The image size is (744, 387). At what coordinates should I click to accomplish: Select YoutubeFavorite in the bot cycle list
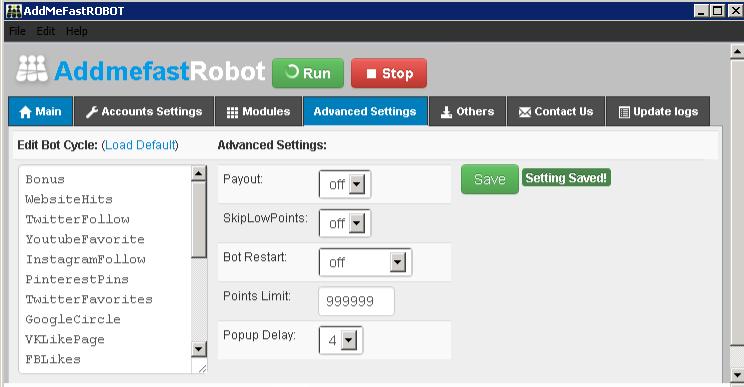(x=85, y=239)
